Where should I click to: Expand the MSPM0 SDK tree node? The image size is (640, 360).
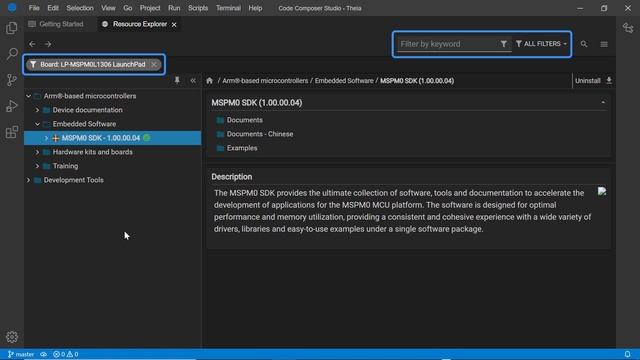[x=47, y=138]
